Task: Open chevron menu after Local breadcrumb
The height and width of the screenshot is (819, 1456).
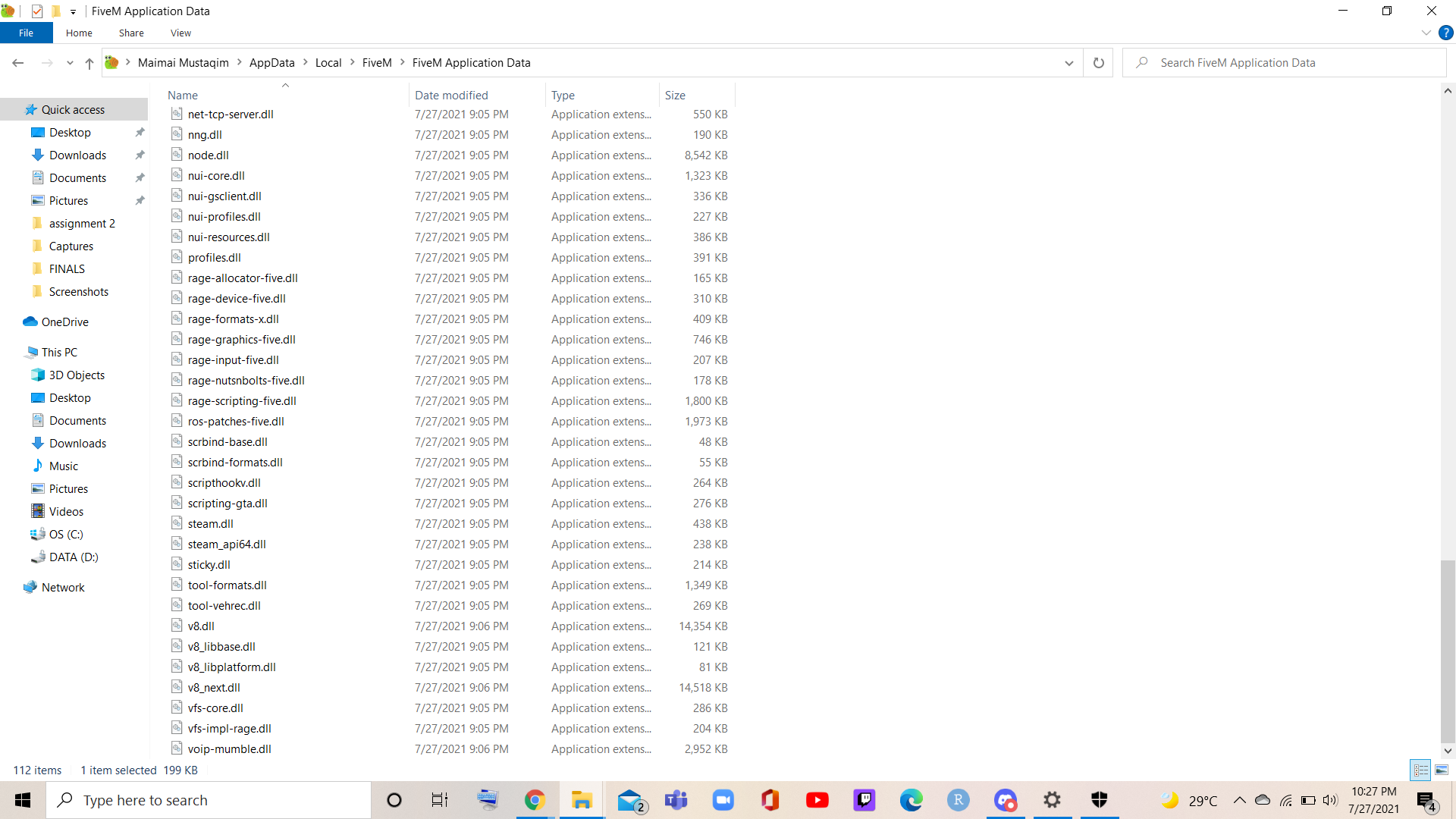Action: [x=353, y=63]
